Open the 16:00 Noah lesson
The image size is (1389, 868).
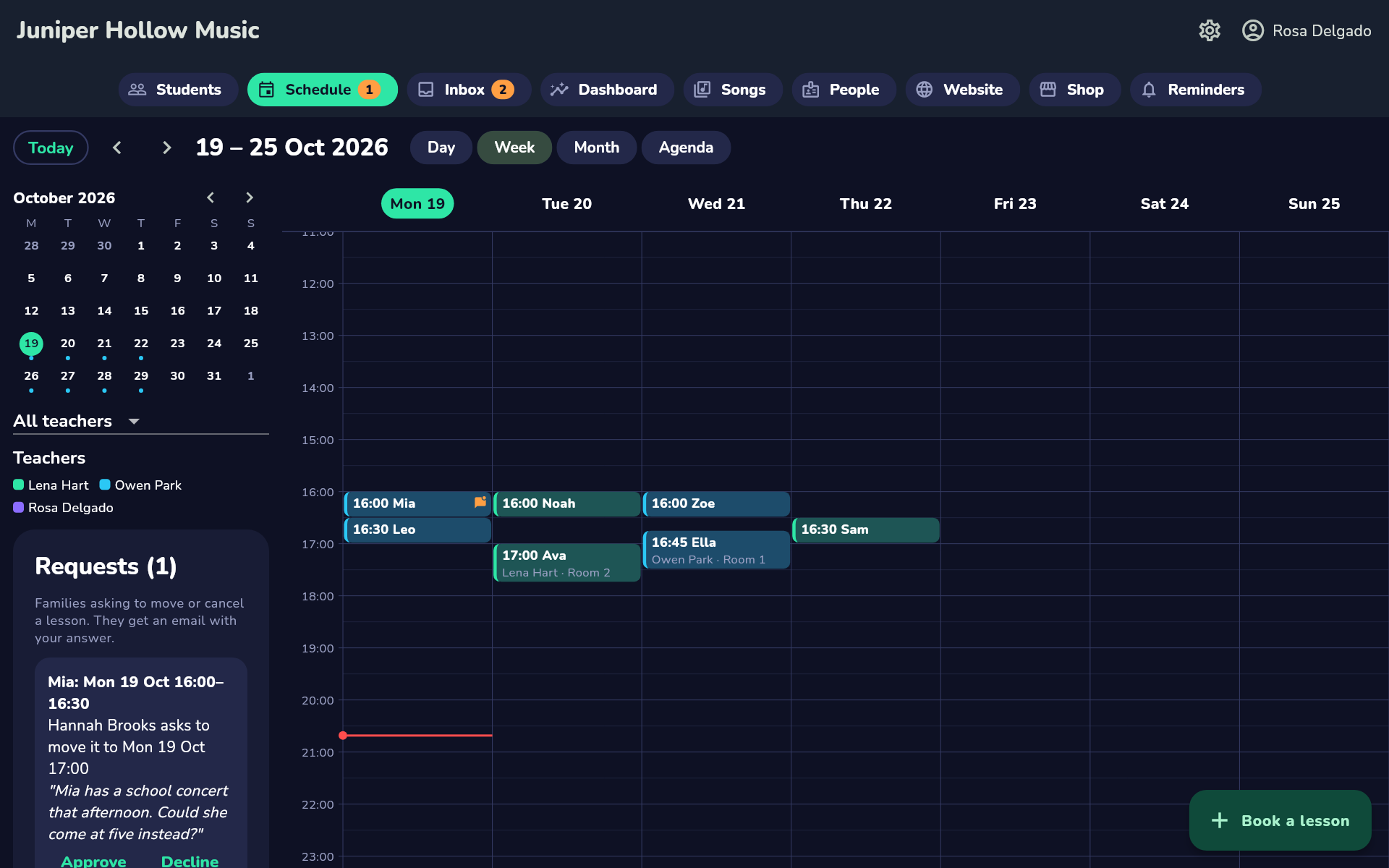pyautogui.click(x=567, y=503)
